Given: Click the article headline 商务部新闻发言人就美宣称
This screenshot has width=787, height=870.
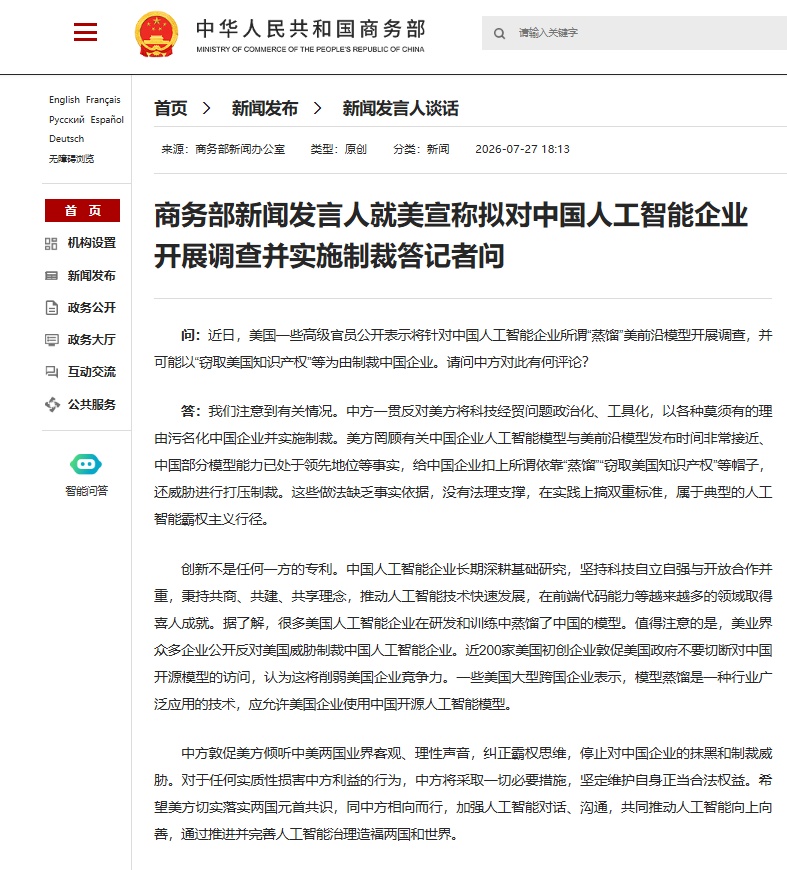Looking at the screenshot, I should pyautogui.click(x=451, y=236).
